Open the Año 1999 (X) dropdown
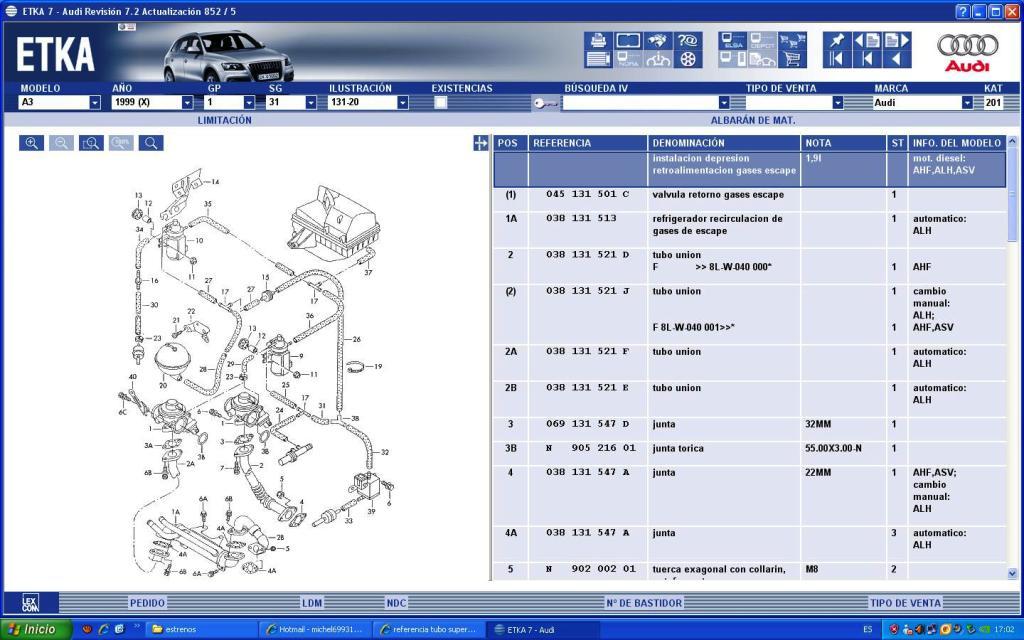The height and width of the screenshot is (640, 1024). click(187, 103)
